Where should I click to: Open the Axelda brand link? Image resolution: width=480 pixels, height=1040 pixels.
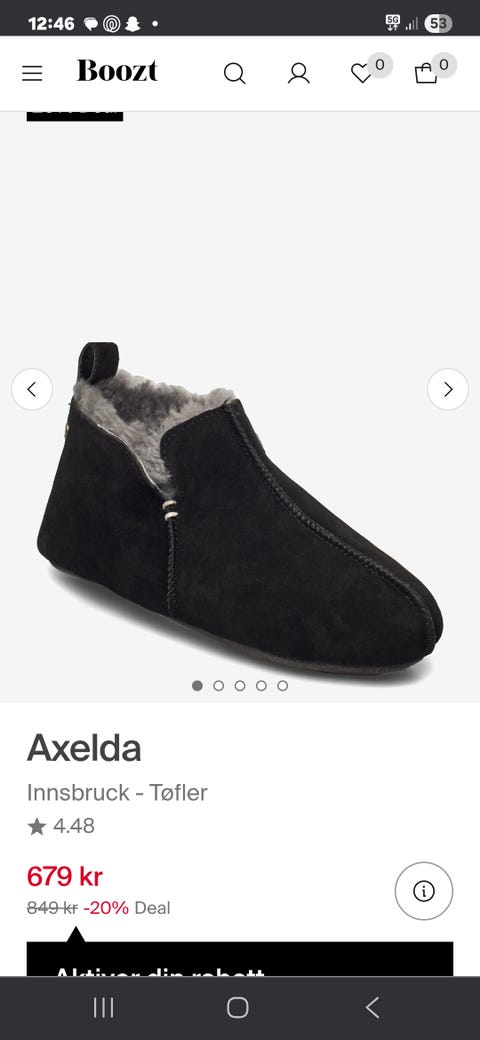(x=84, y=749)
